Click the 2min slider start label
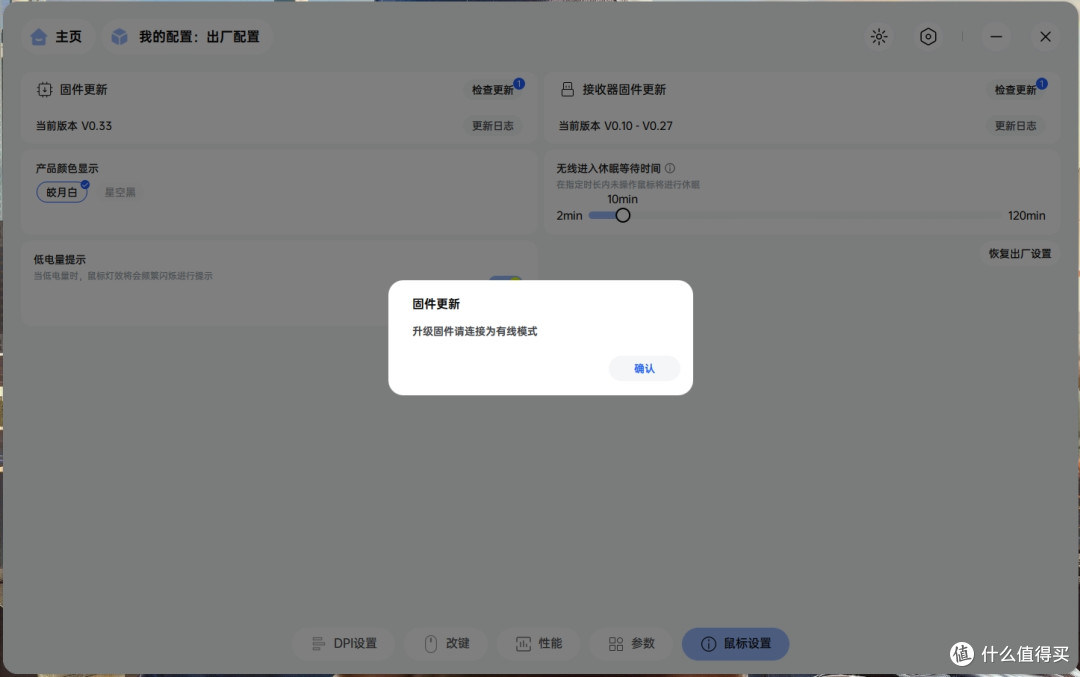The width and height of the screenshot is (1080, 677). click(569, 216)
